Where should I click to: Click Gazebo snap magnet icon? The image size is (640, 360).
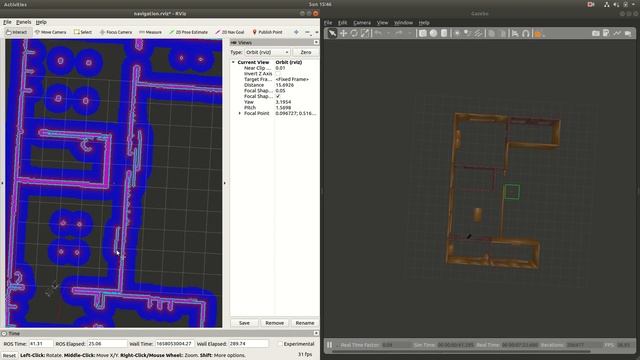click(526, 33)
